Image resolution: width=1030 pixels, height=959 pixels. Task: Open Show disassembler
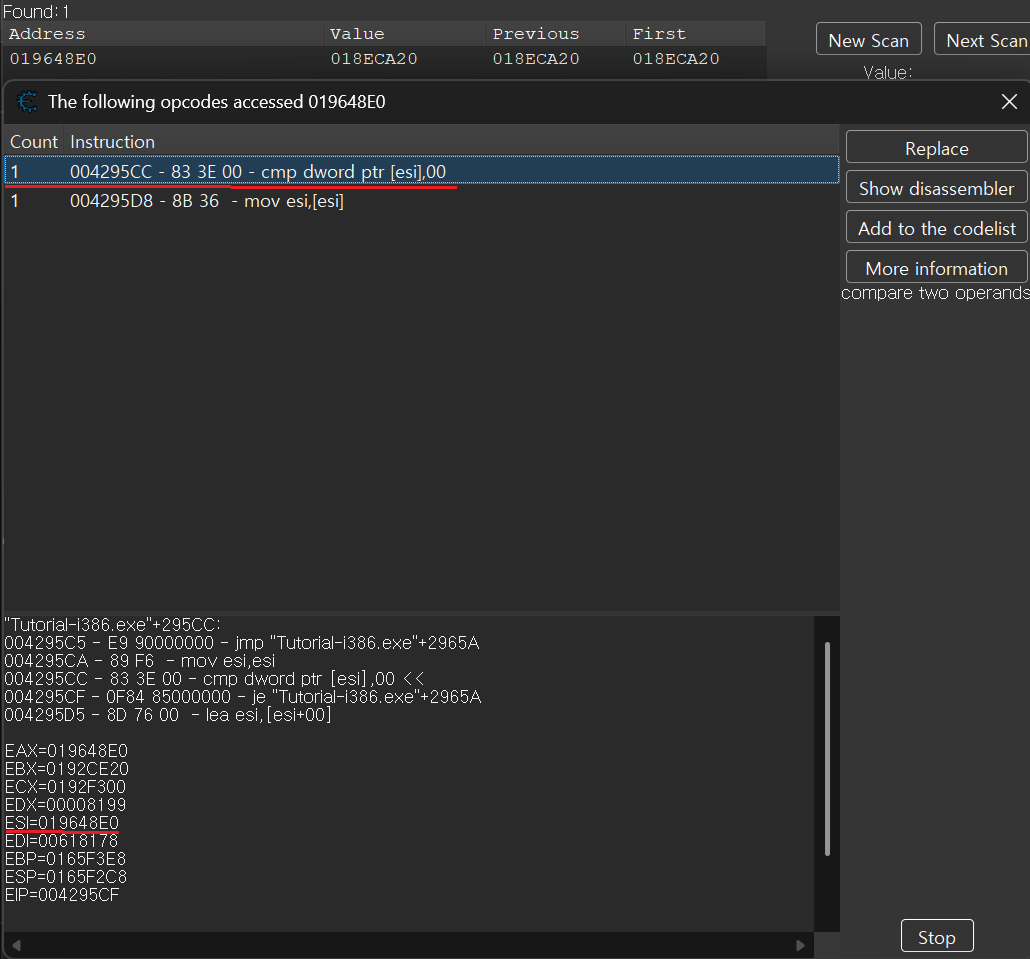coord(936,188)
